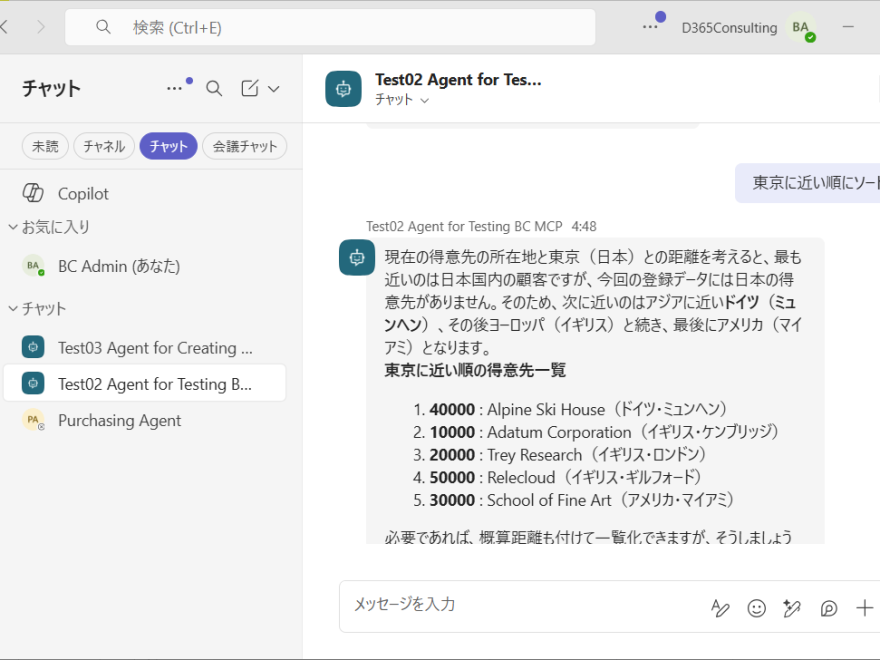This screenshot has width=880, height=660.
Task: Click the text format icon in composer
Action: click(720, 608)
